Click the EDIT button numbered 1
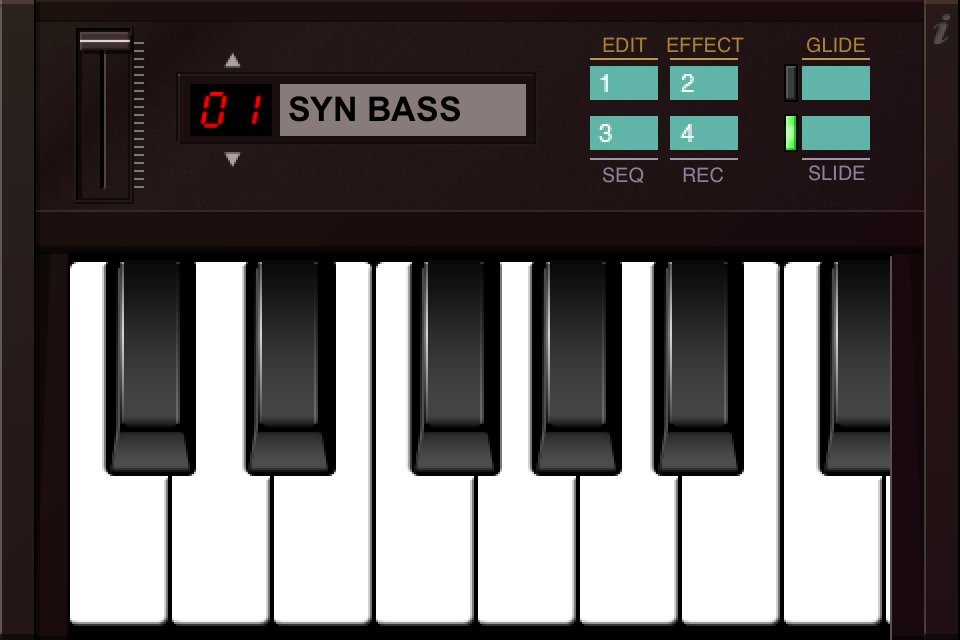 click(624, 83)
